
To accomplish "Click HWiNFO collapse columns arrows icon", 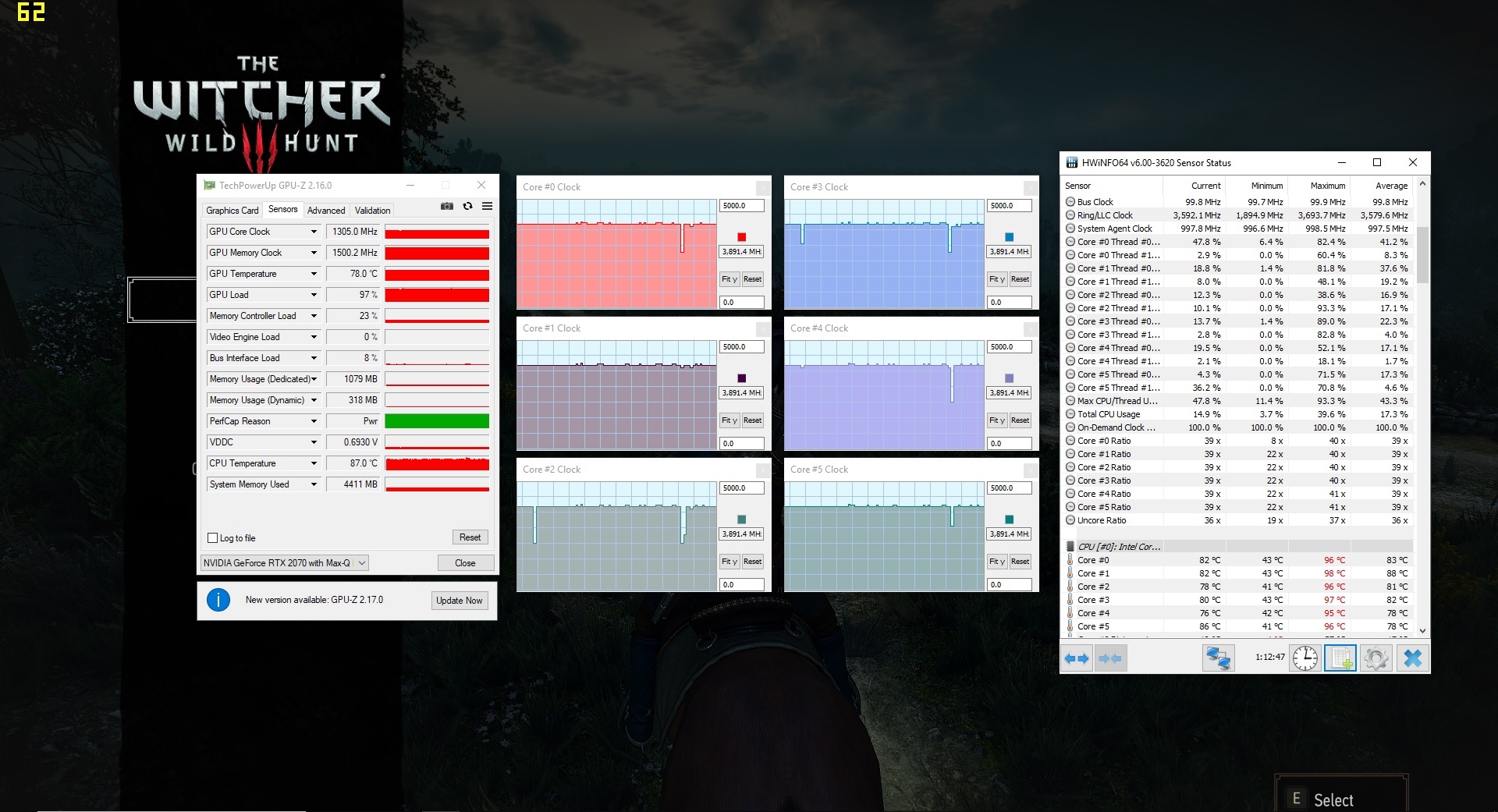I will [x=1110, y=658].
